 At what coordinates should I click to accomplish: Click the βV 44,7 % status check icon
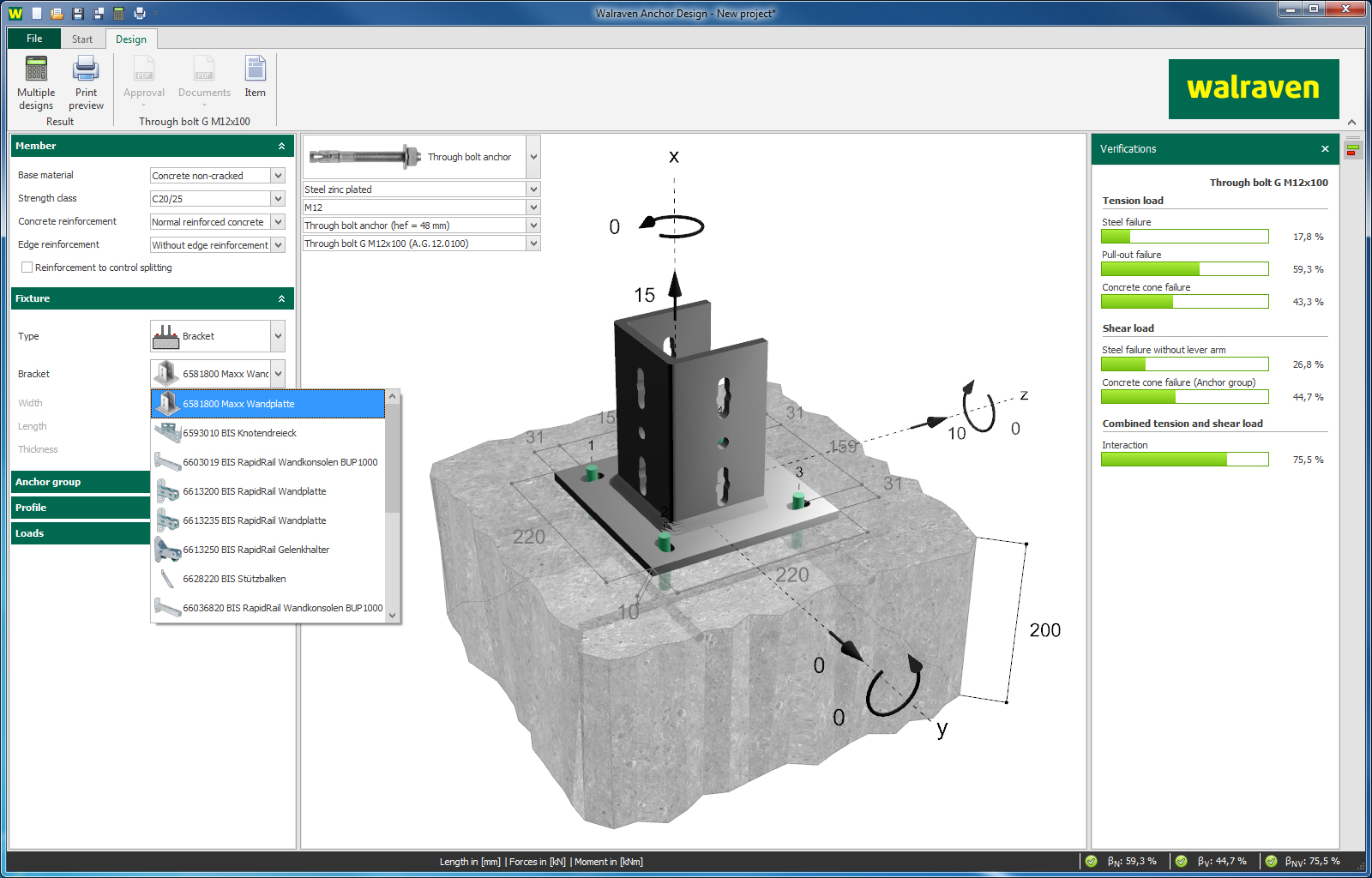1181,862
